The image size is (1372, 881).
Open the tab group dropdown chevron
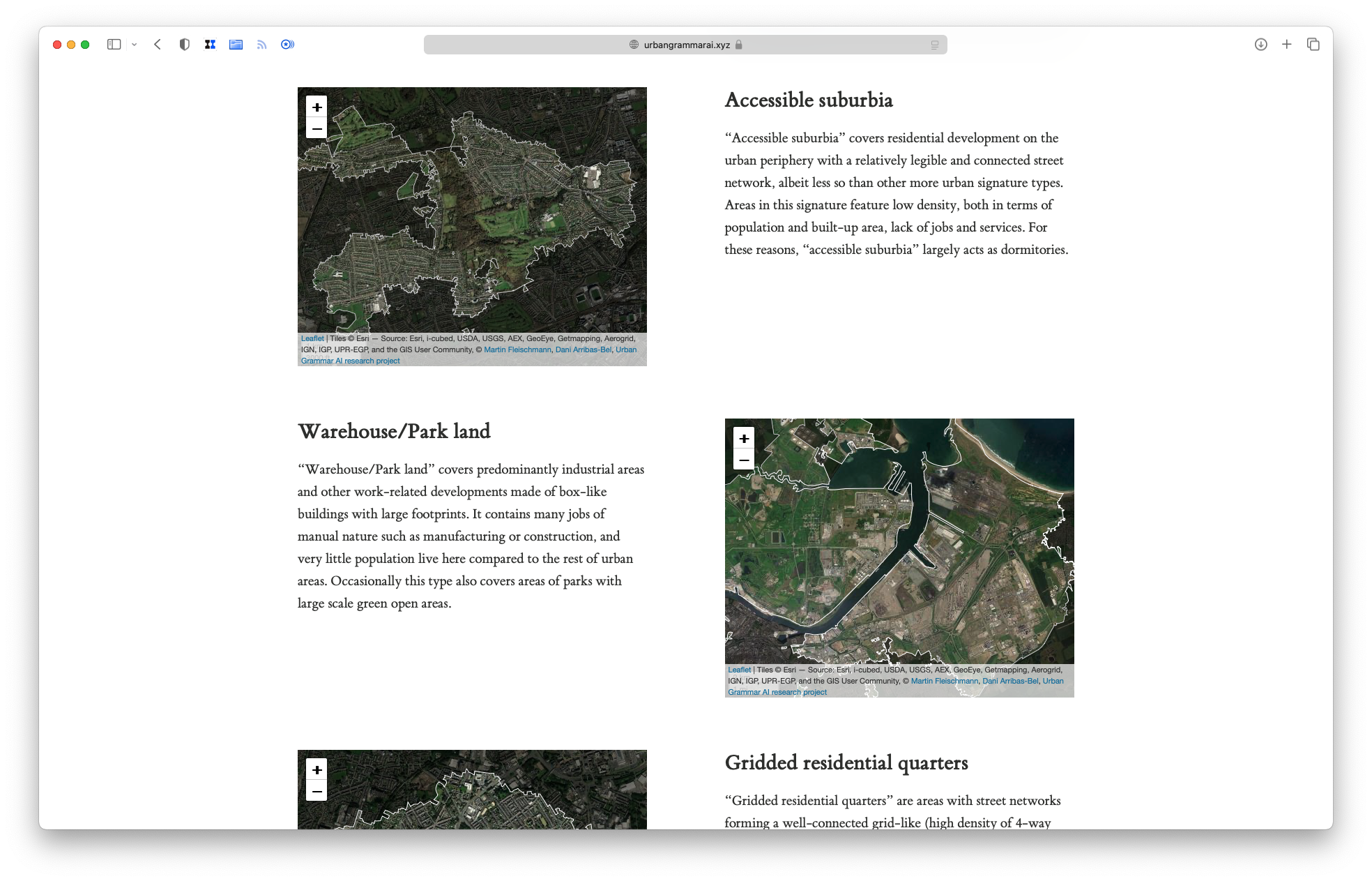(x=134, y=45)
